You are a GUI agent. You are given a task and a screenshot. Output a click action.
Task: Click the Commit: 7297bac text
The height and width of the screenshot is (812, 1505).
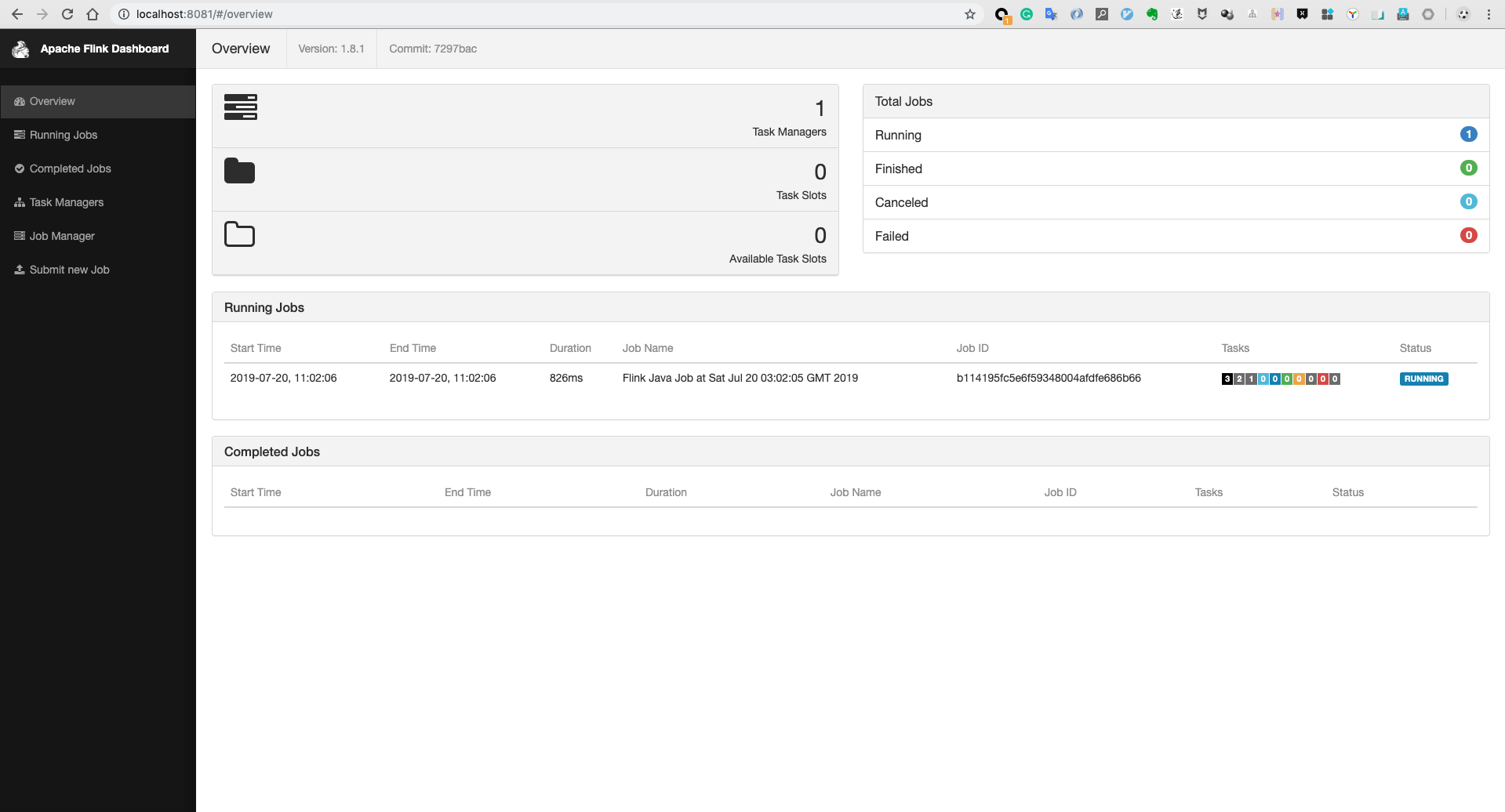tap(433, 49)
